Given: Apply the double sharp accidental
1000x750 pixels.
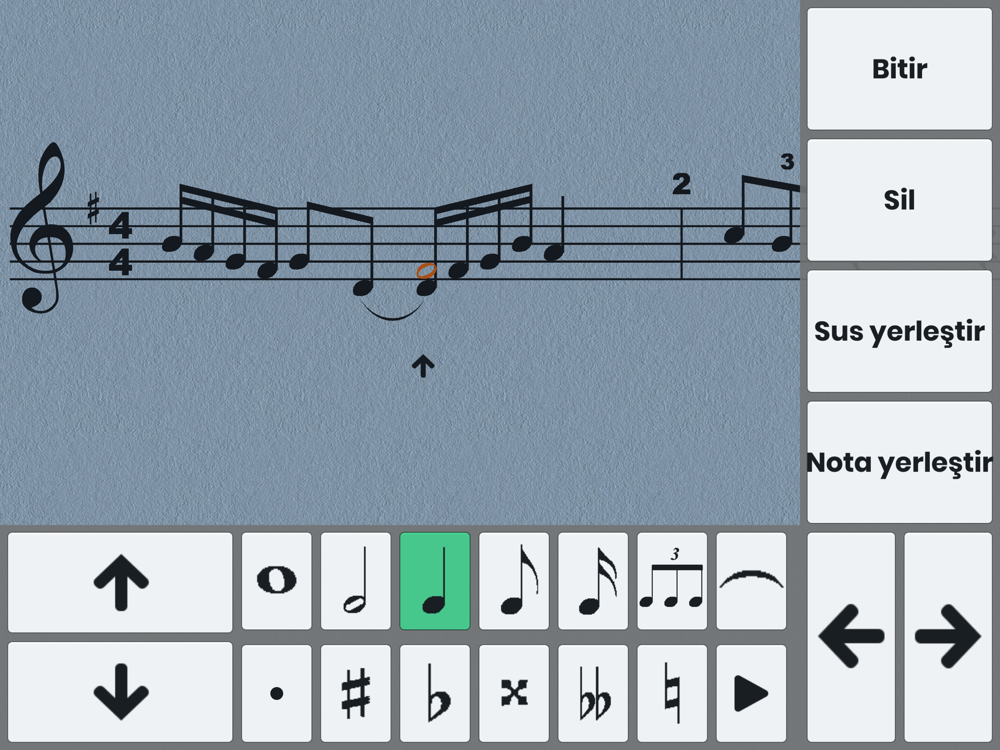Looking at the screenshot, I should pyautogui.click(x=514, y=693).
